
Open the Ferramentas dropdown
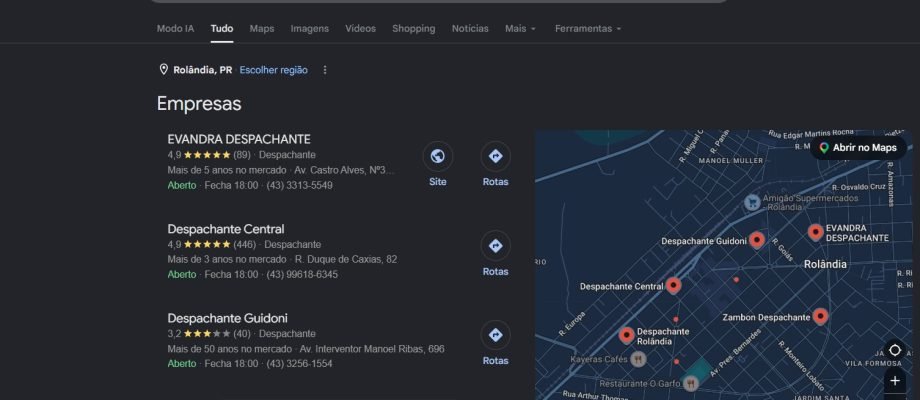click(x=588, y=28)
